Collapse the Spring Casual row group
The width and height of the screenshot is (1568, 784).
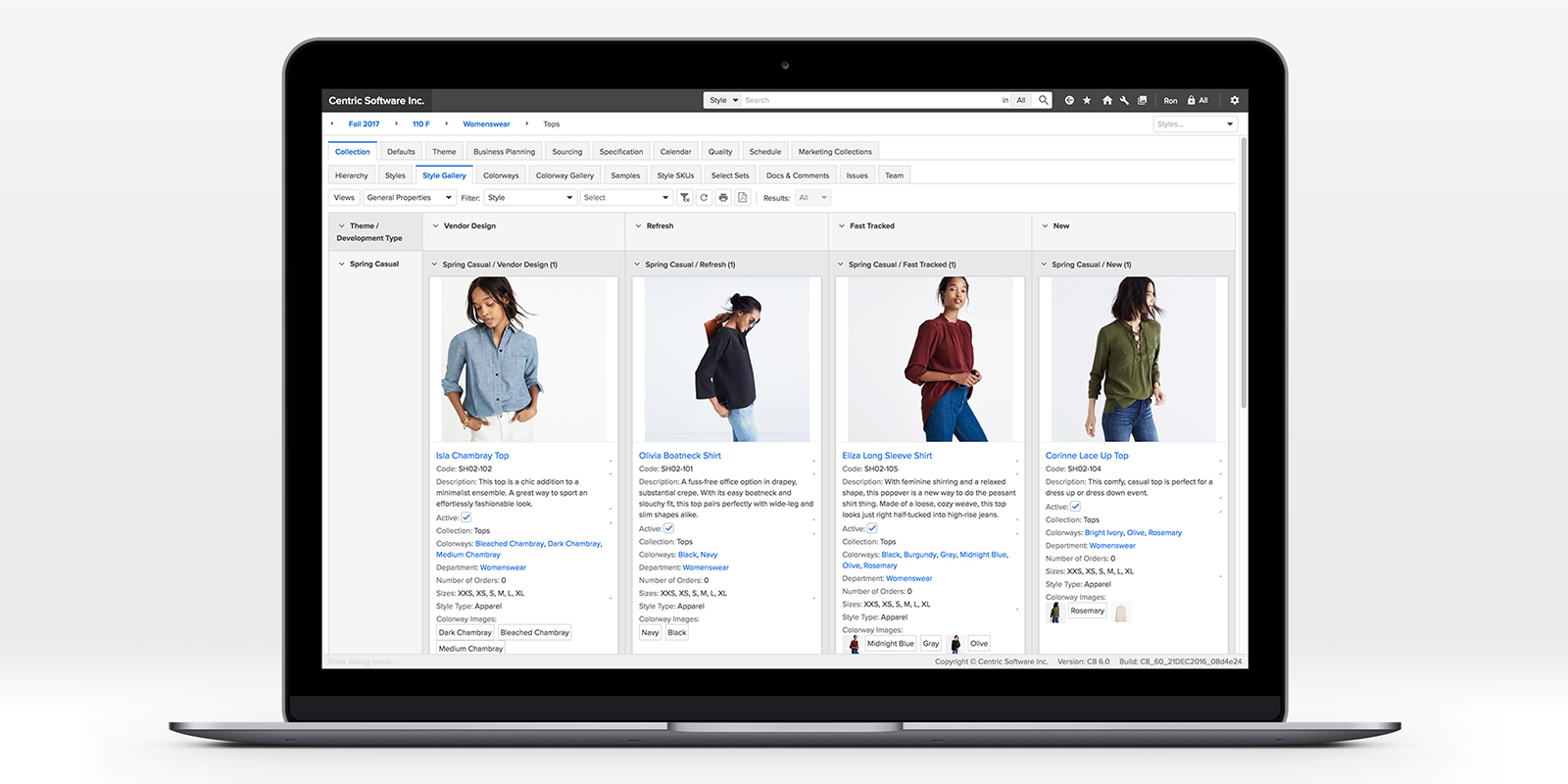click(342, 264)
